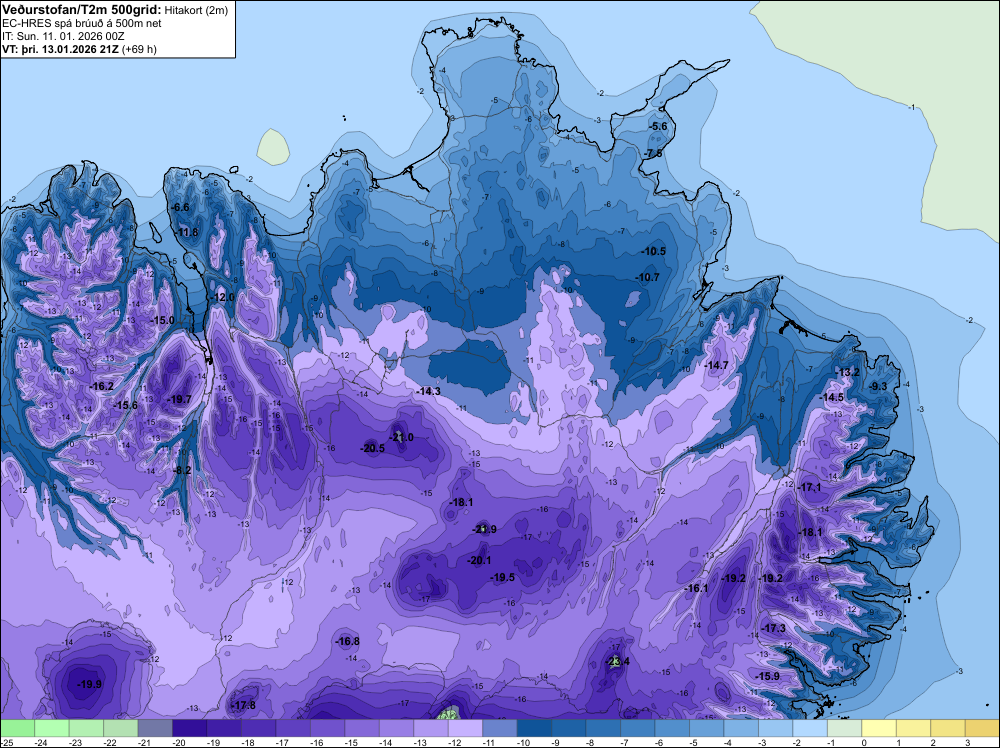The width and height of the screenshot is (1000, 748).
Task: Click the -15.0 temperature label
Action: coord(162,320)
